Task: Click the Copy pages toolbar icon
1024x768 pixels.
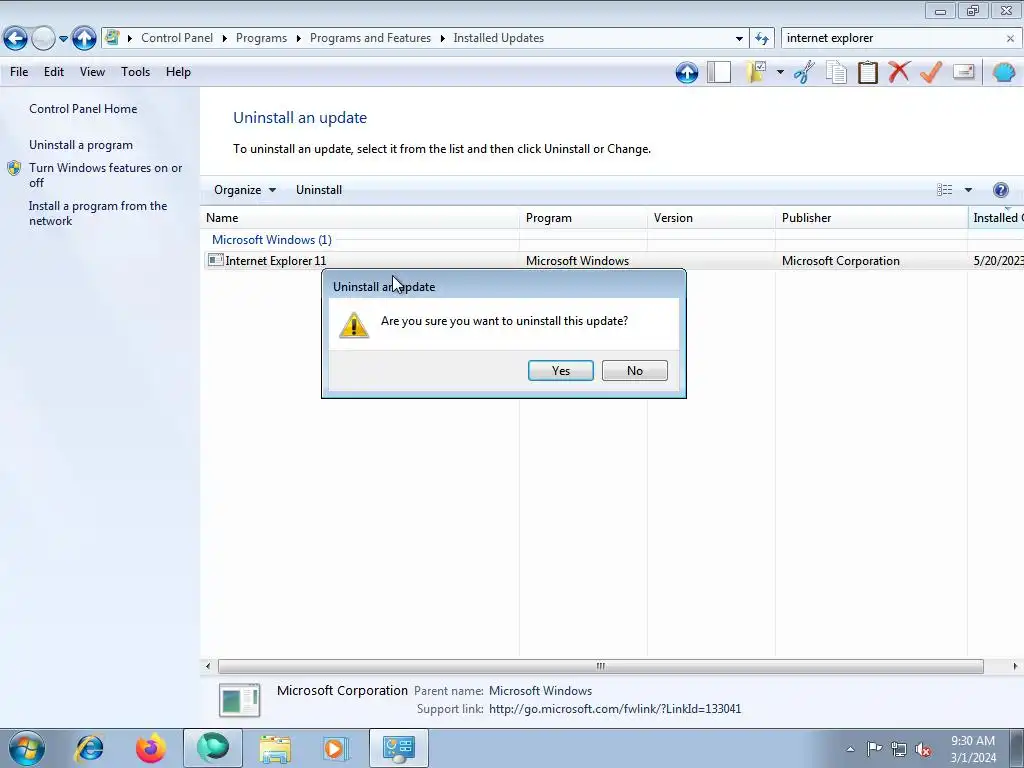Action: pyautogui.click(x=836, y=72)
